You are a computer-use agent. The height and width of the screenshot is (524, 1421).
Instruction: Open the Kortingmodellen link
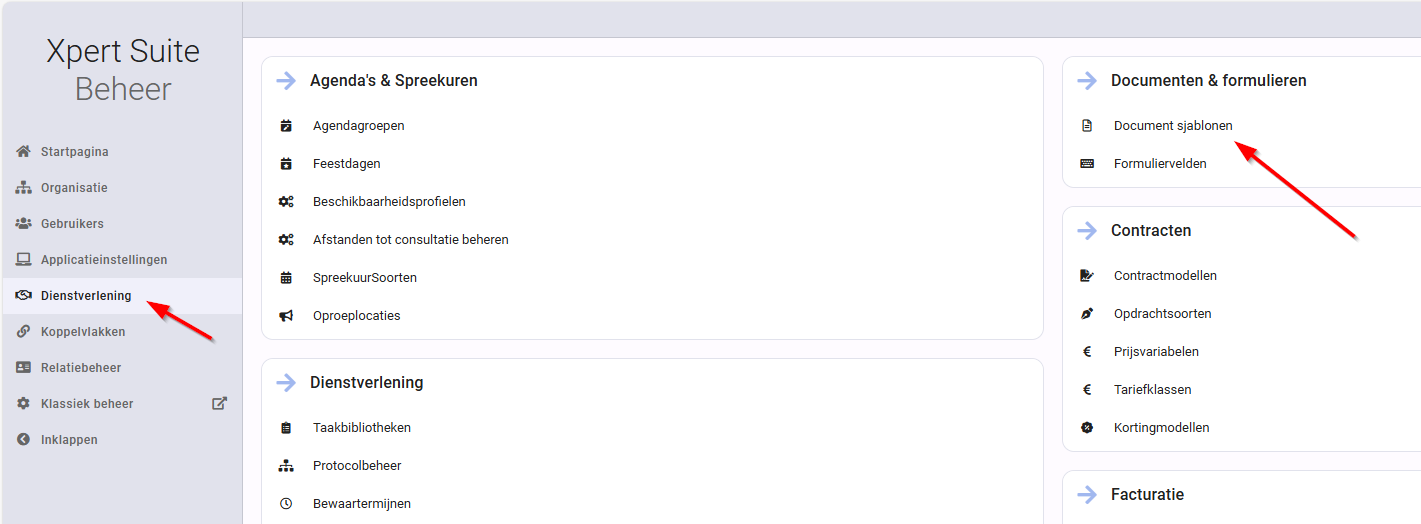point(1161,428)
